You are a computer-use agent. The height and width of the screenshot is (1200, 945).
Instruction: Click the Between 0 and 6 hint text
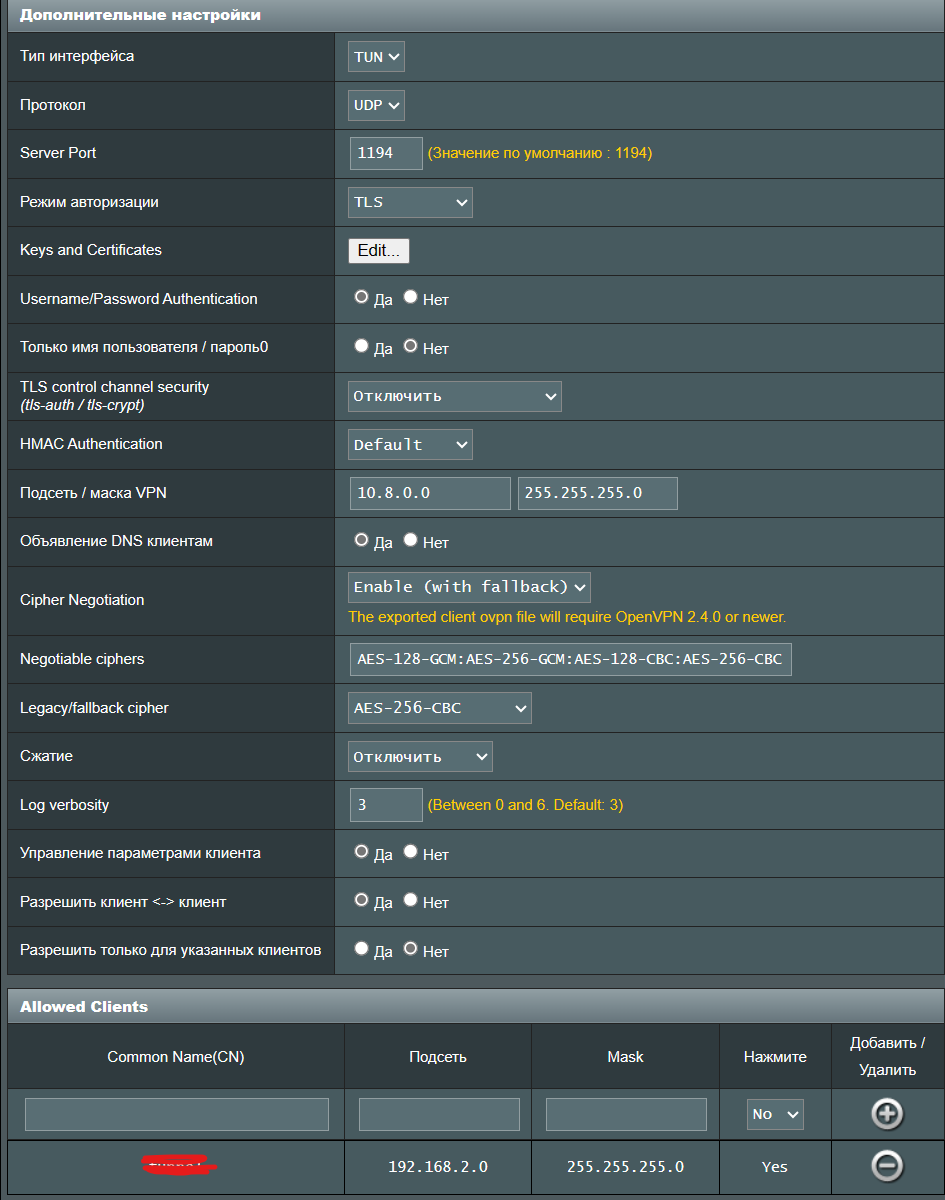click(x=525, y=805)
